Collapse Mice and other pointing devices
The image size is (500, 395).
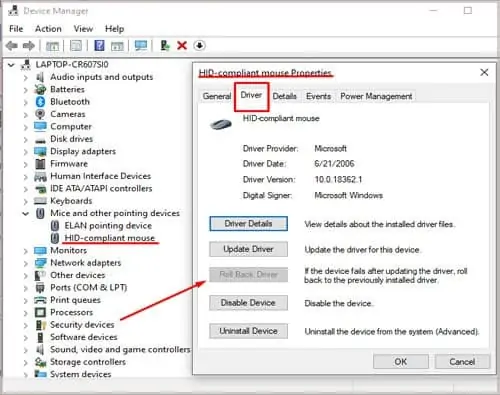click(26, 213)
